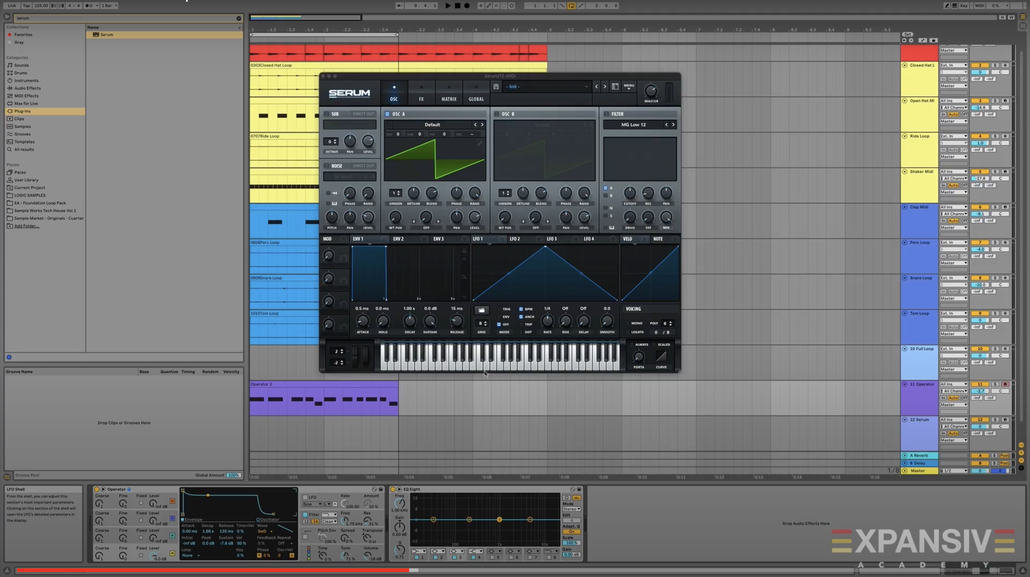Enable the OSC B oscillator
Image resolution: width=1030 pixels, height=577 pixels.
(x=497, y=114)
